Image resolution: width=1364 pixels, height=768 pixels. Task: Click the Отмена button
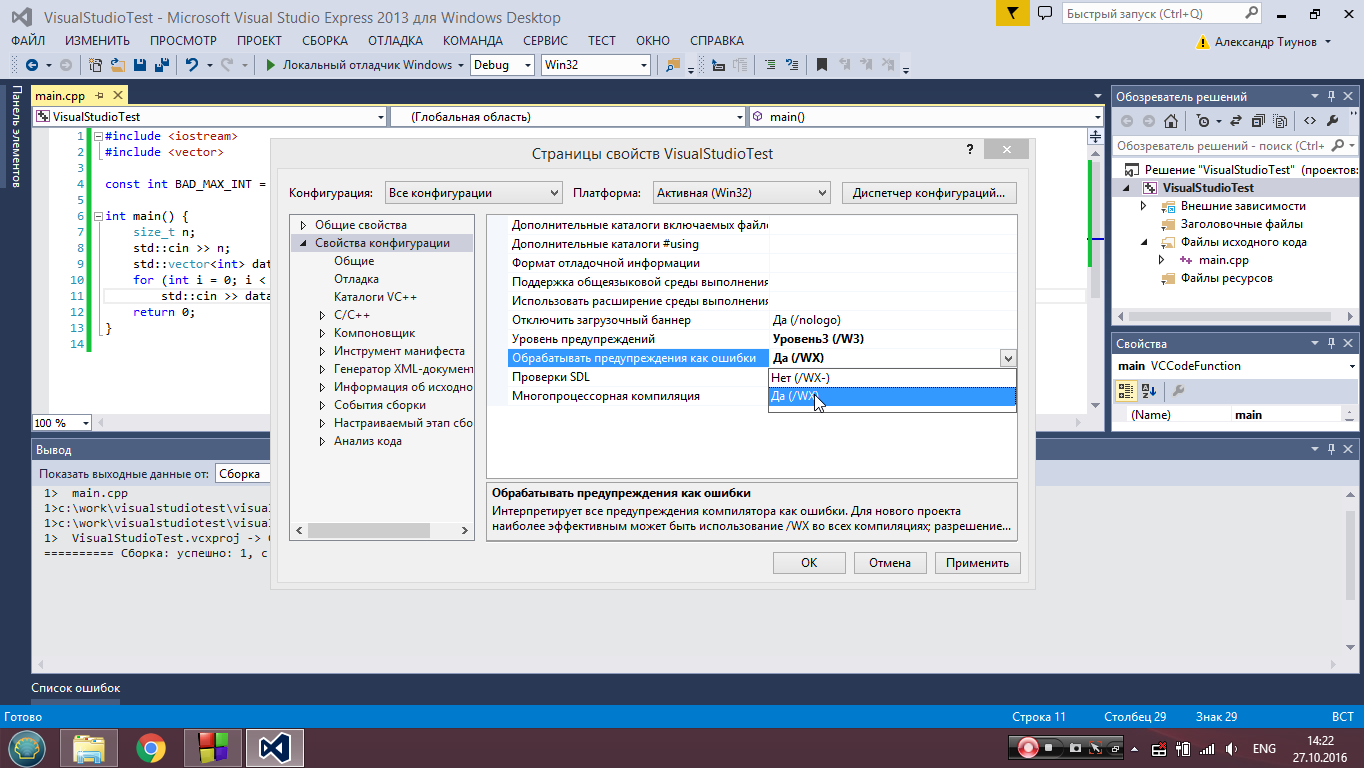coord(890,563)
